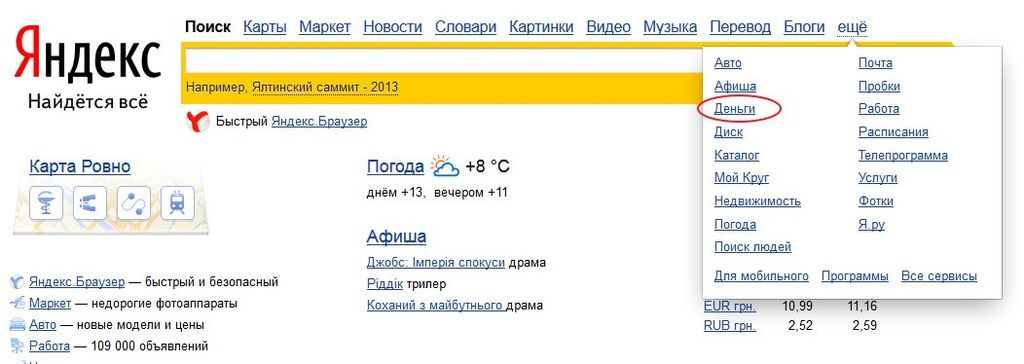The height and width of the screenshot is (364, 1024).
Task: Click Для мобильного link
Action: (x=761, y=276)
